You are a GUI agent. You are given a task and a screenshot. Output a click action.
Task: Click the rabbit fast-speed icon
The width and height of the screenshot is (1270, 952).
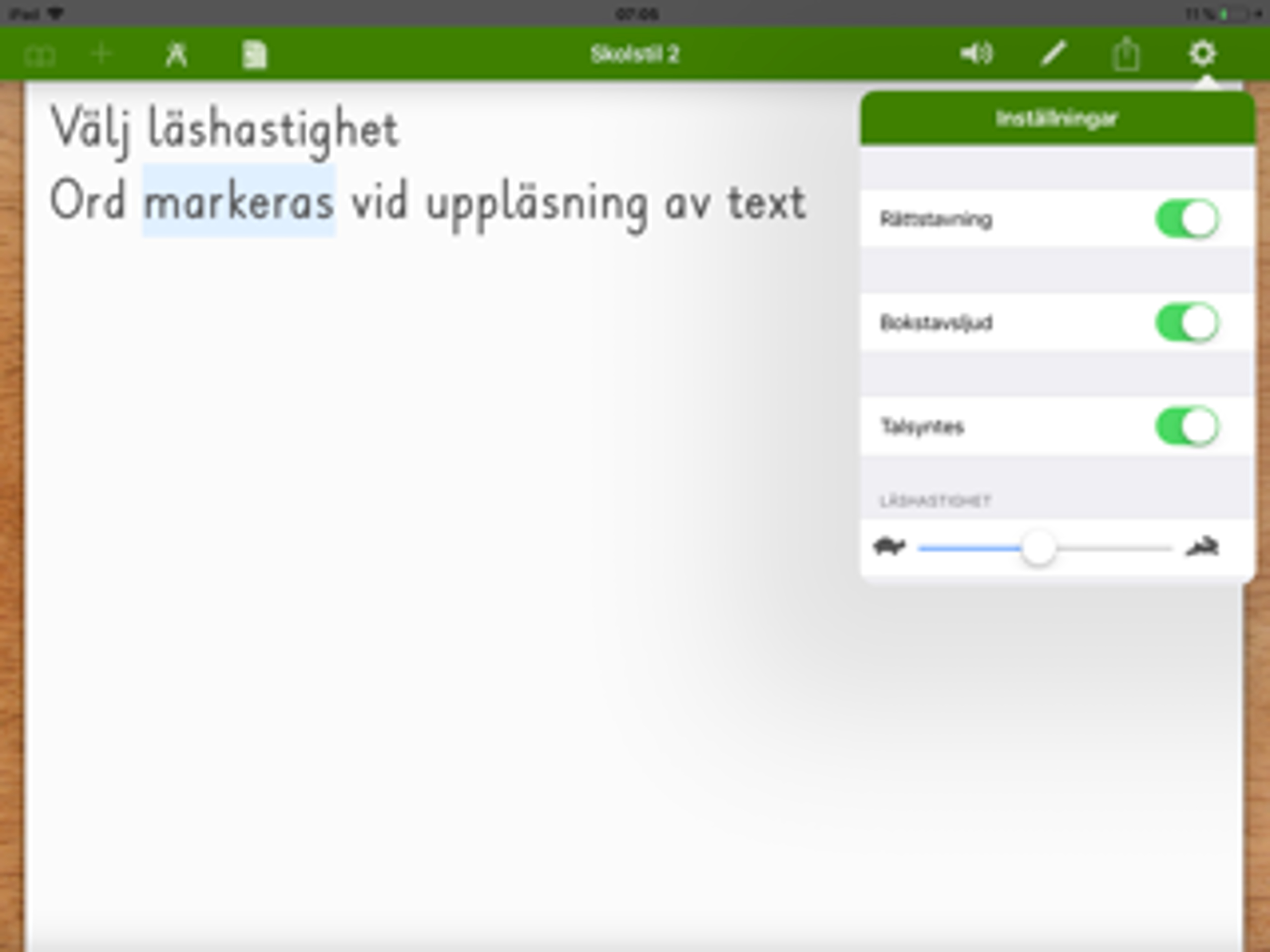(x=1202, y=546)
